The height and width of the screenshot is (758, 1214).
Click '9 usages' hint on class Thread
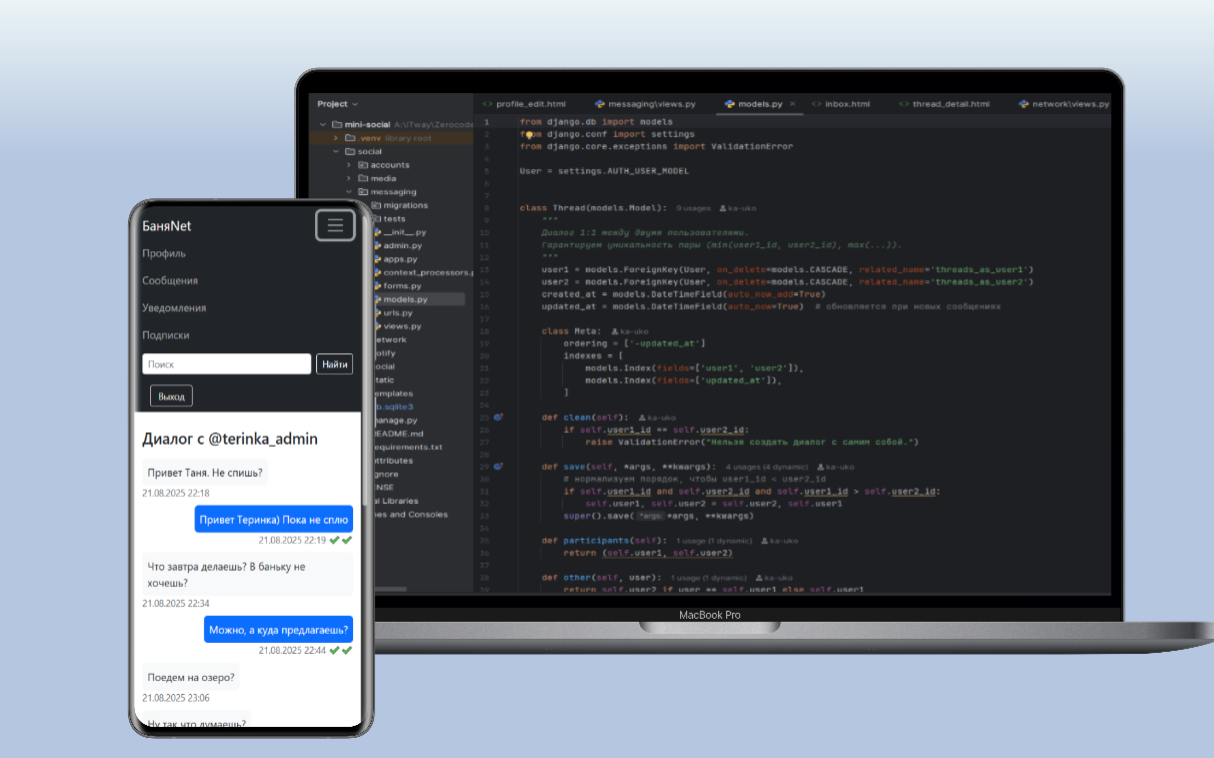pyautogui.click(x=693, y=209)
